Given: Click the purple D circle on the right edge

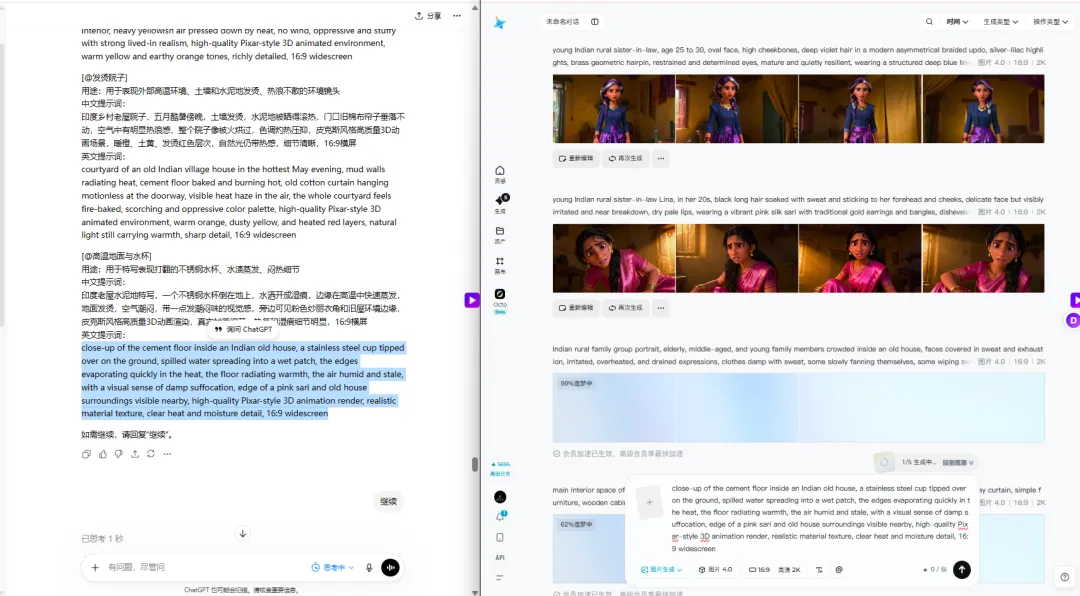Looking at the screenshot, I should [x=1072, y=320].
